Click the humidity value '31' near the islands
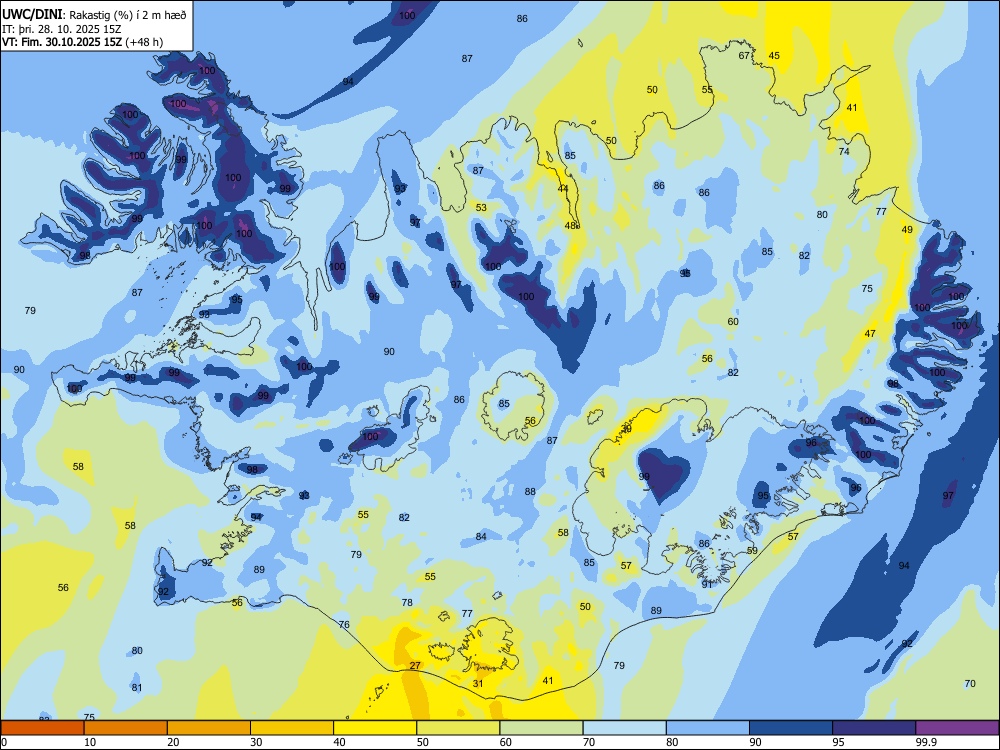1000x750 pixels. coord(478,683)
